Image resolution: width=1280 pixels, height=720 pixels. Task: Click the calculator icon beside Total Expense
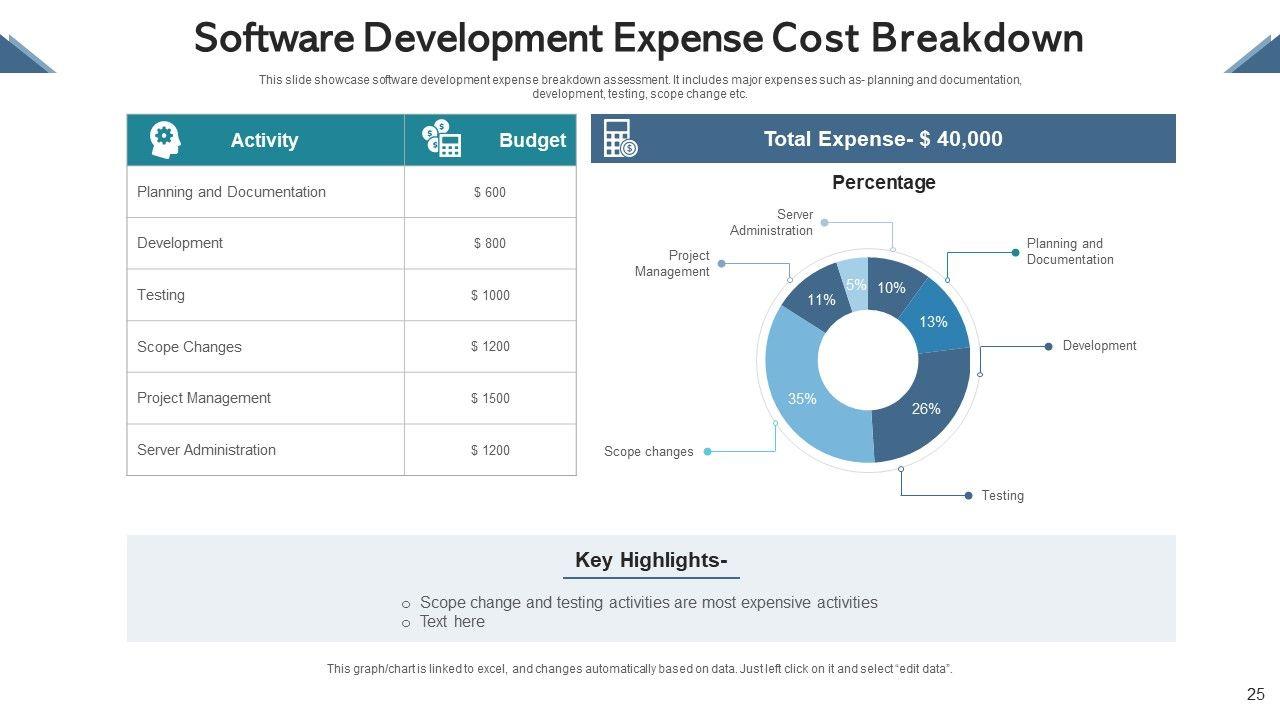click(x=620, y=139)
